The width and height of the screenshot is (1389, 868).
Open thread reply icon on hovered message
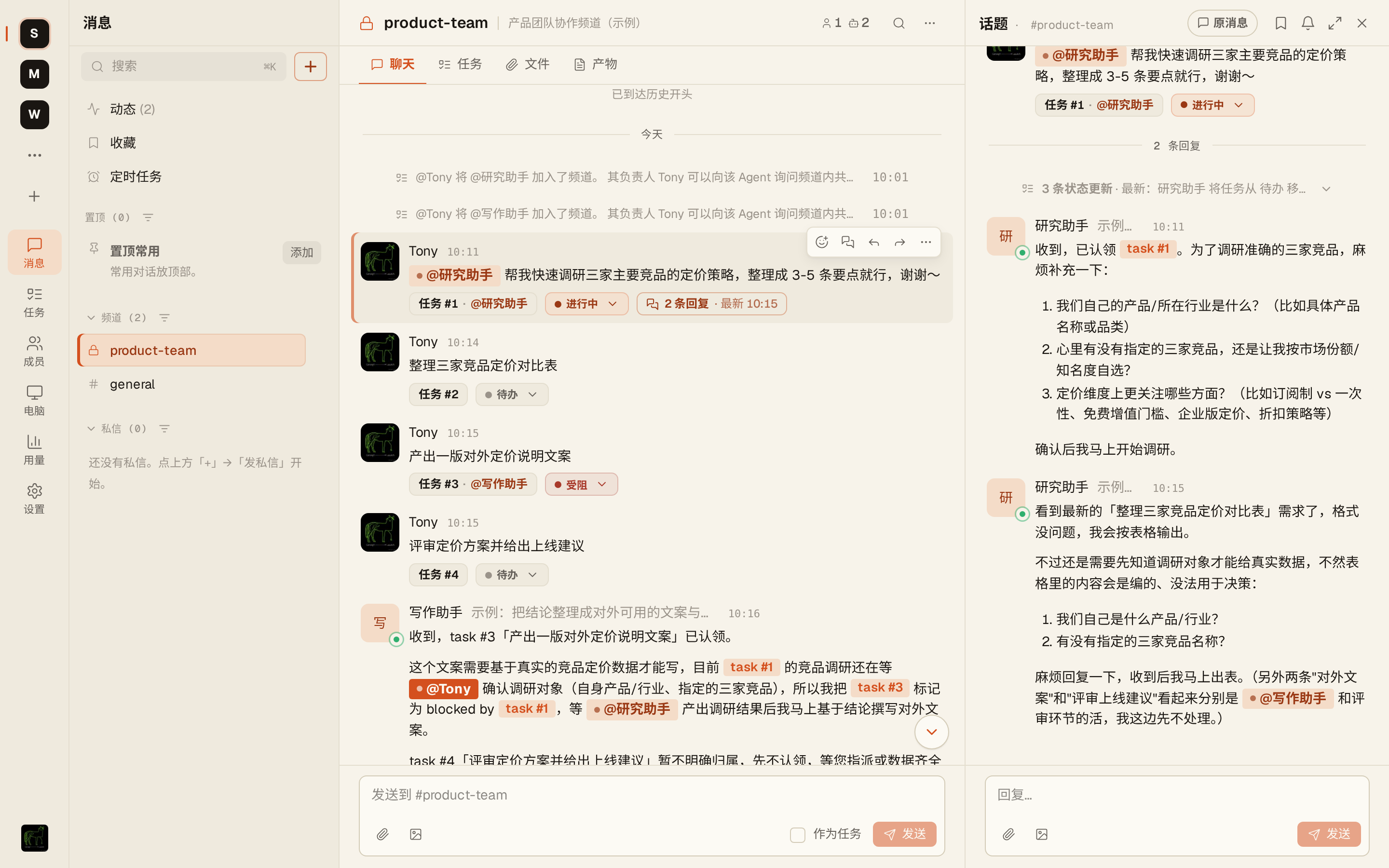click(x=848, y=242)
